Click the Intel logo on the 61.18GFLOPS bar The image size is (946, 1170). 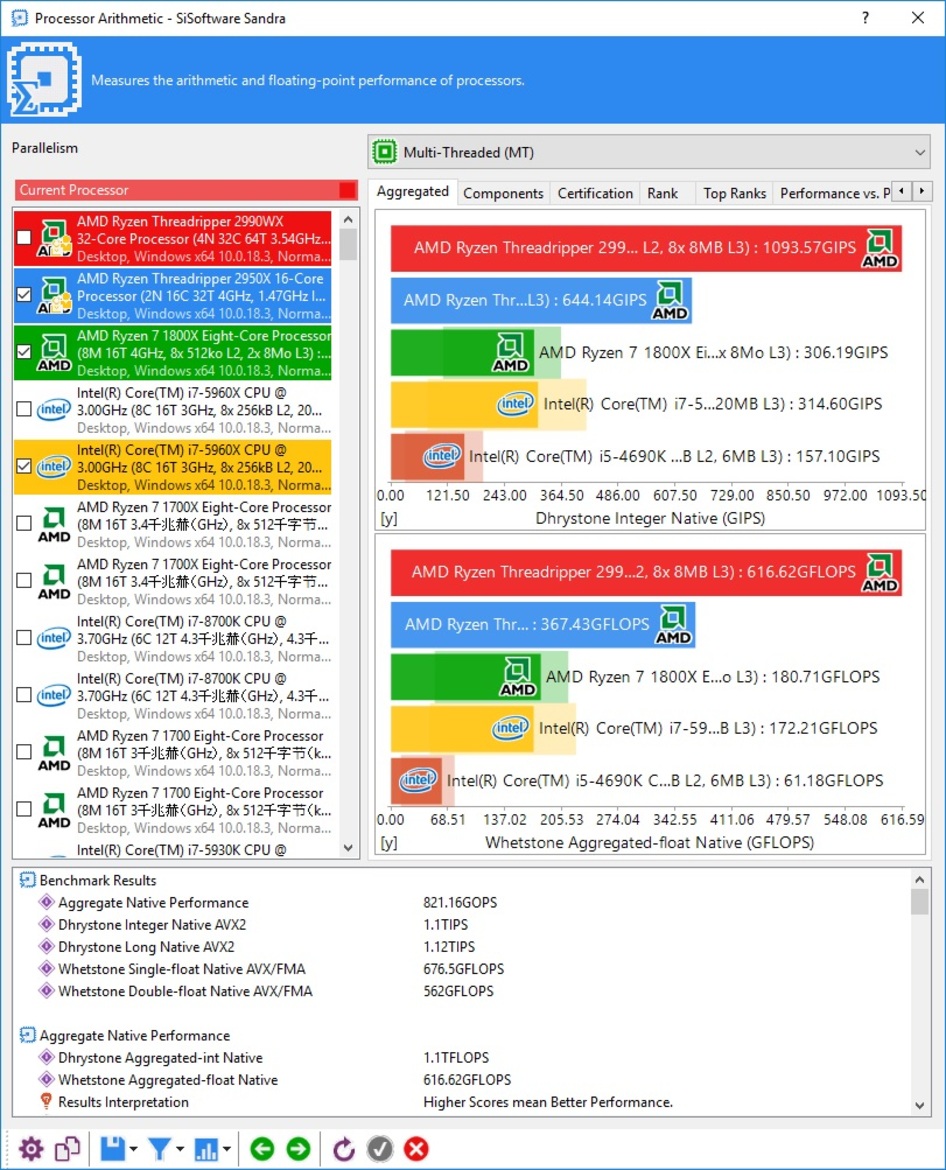coord(419,780)
